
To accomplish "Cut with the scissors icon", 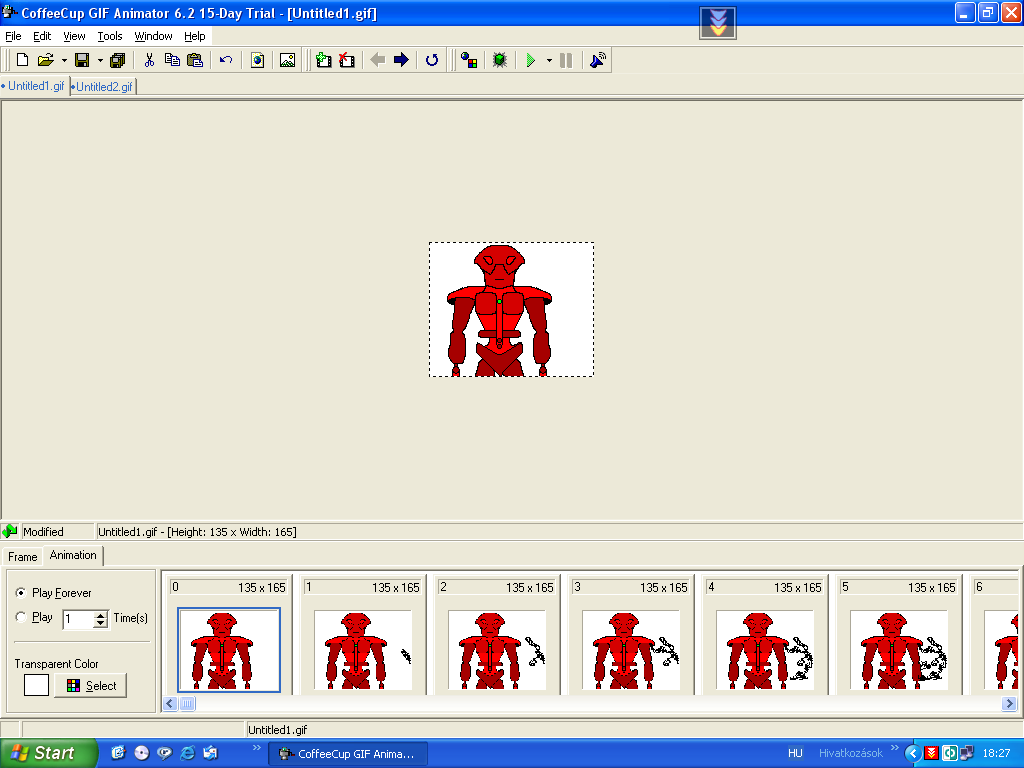I will 149,60.
